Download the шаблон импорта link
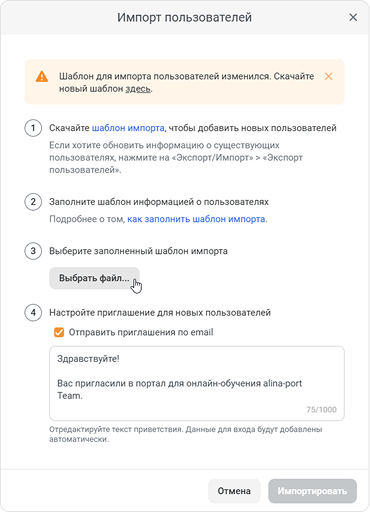The width and height of the screenshot is (370, 512). point(128,128)
